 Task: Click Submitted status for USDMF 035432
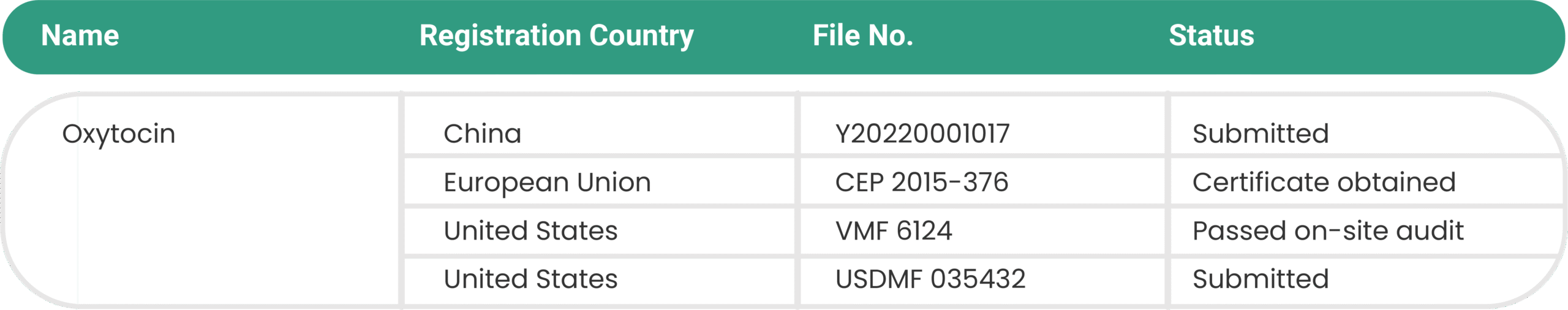tap(1261, 279)
